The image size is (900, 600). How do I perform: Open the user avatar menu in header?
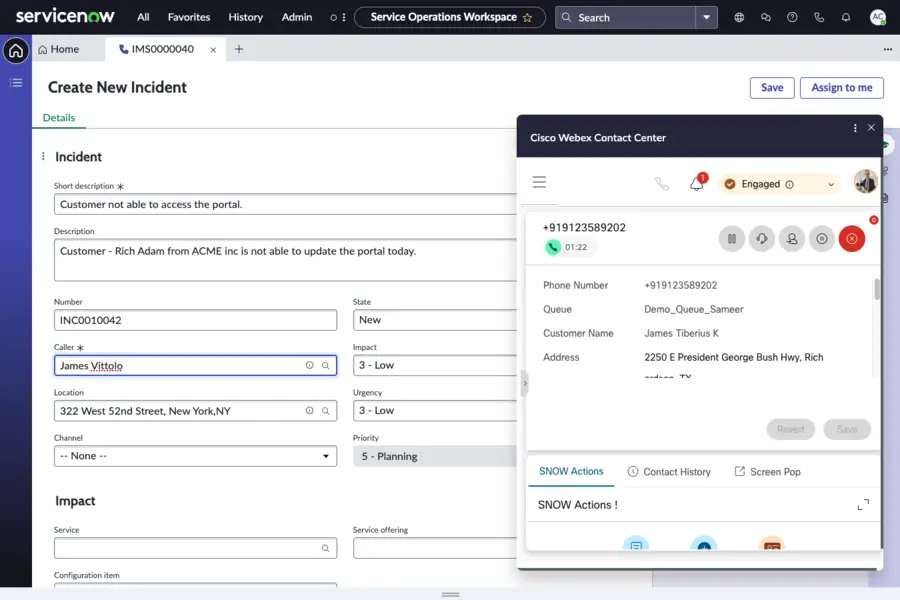point(878,17)
